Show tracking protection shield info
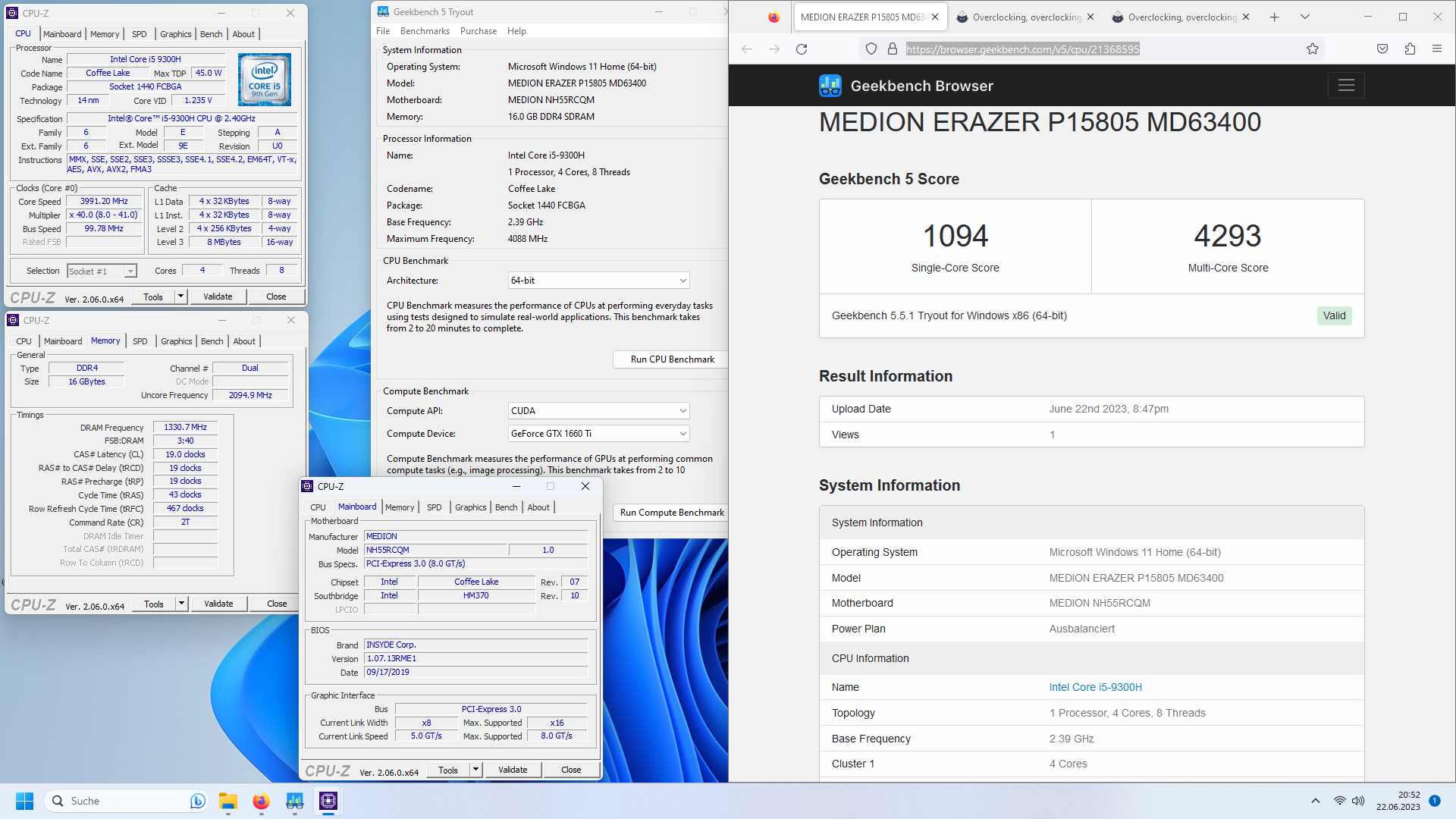Image resolution: width=1456 pixels, height=819 pixels. [x=871, y=49]
